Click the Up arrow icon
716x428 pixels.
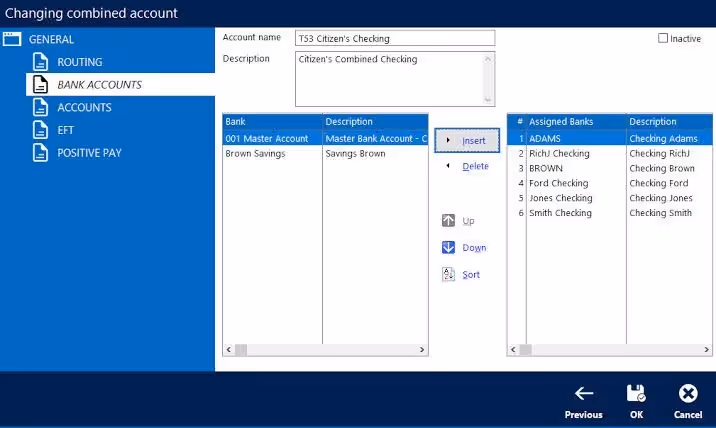point(448,221)
